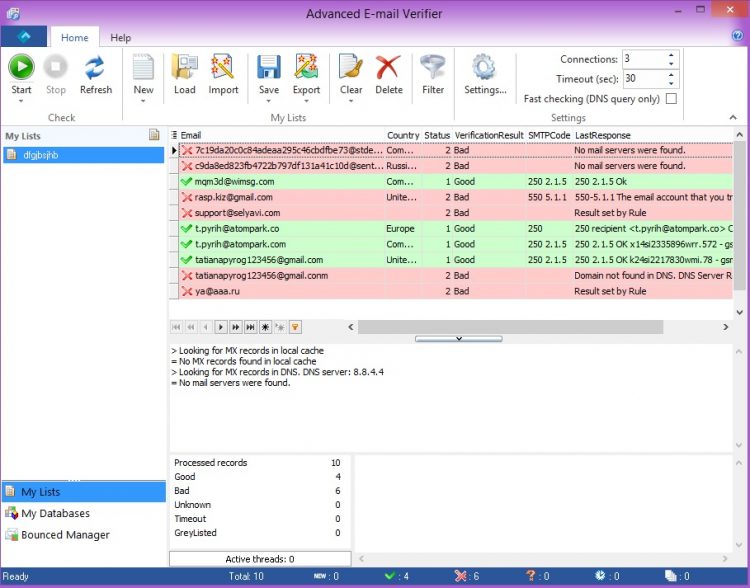Viewport: 750px width, 588px height.
Task: Select the rasp.kiz@gmail.com row
Action: click(x=451, y=197)
